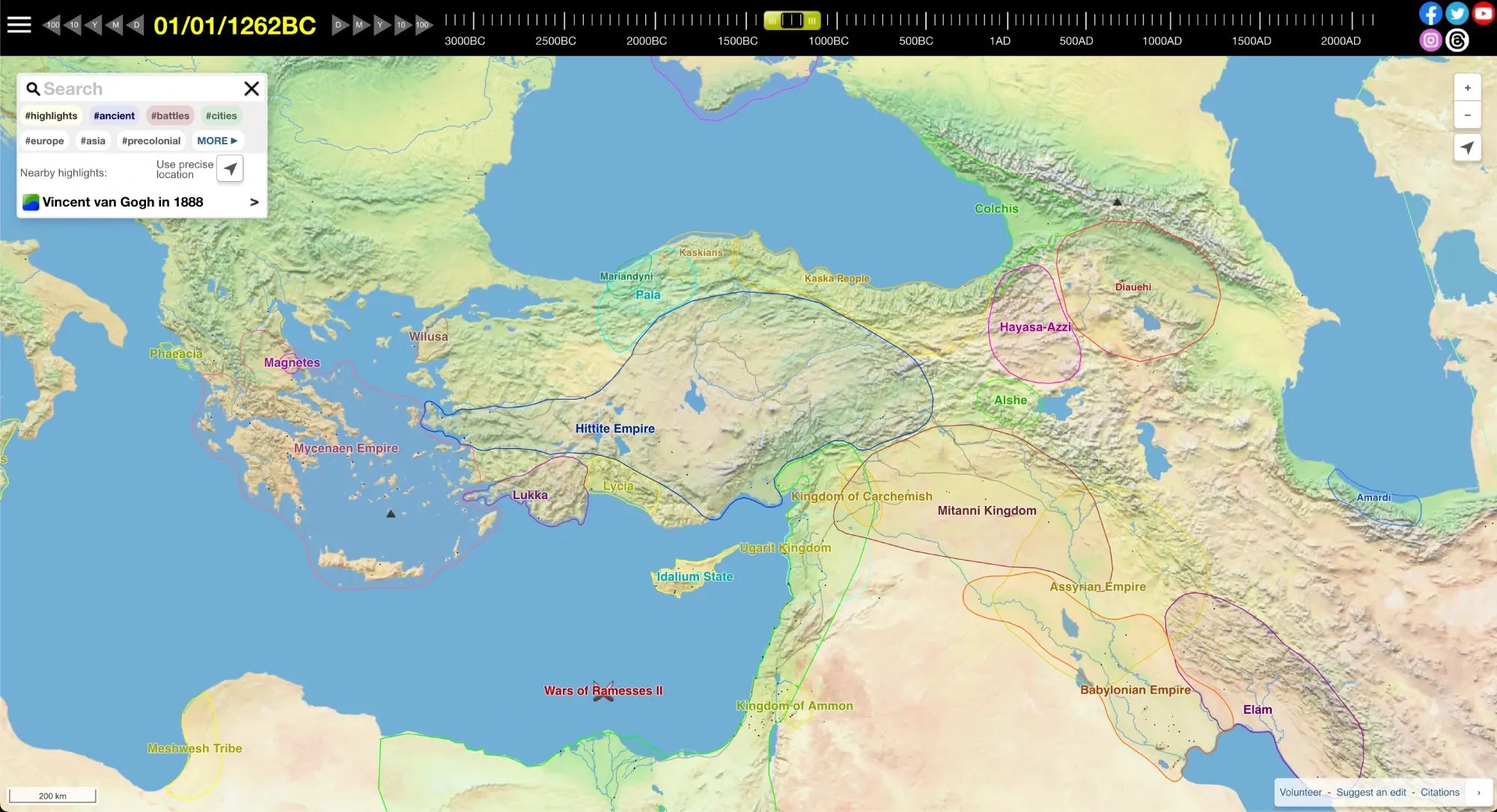Viewport: 1497px width, 812px height.
Task: Select the Assyrian Empire map label
Action: point(1097,587)
